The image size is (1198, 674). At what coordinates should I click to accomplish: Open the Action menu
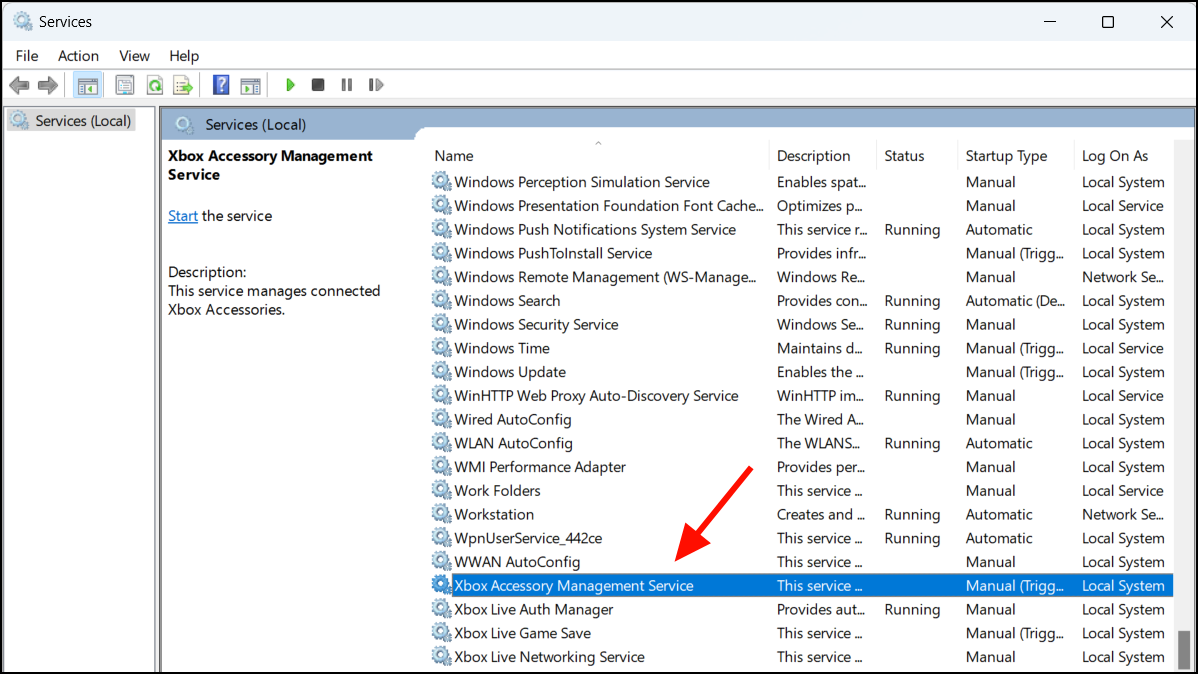(x=78, y=56)
